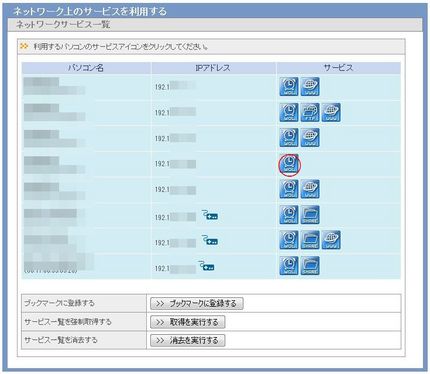430x374 pixels.
Task: Click the 取得を実行する button
Action: tap(188, 322)
